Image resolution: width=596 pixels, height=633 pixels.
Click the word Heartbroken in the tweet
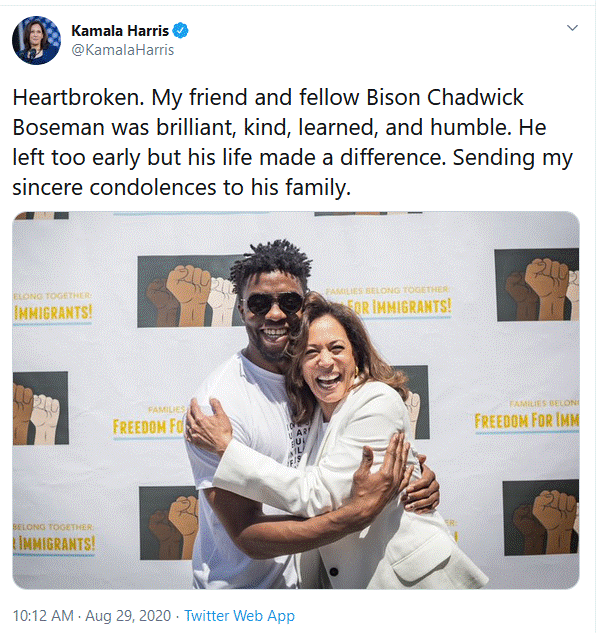click(x=78, y=97)
